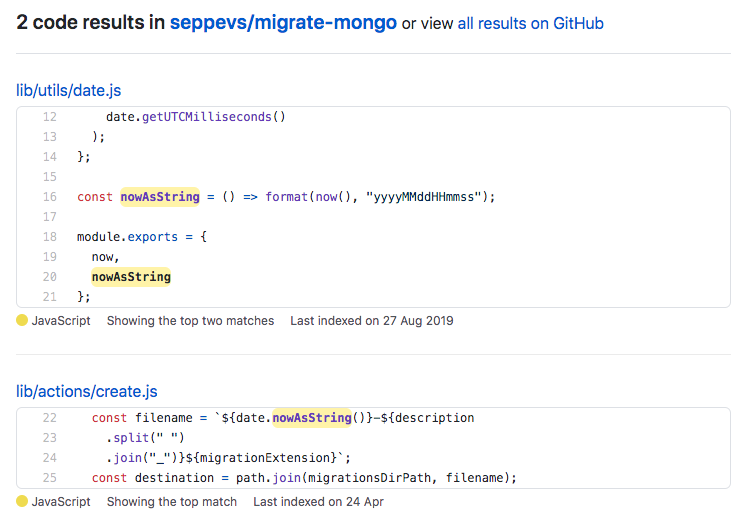
Task: Click line number 12 in date.js
Action: 50,117
